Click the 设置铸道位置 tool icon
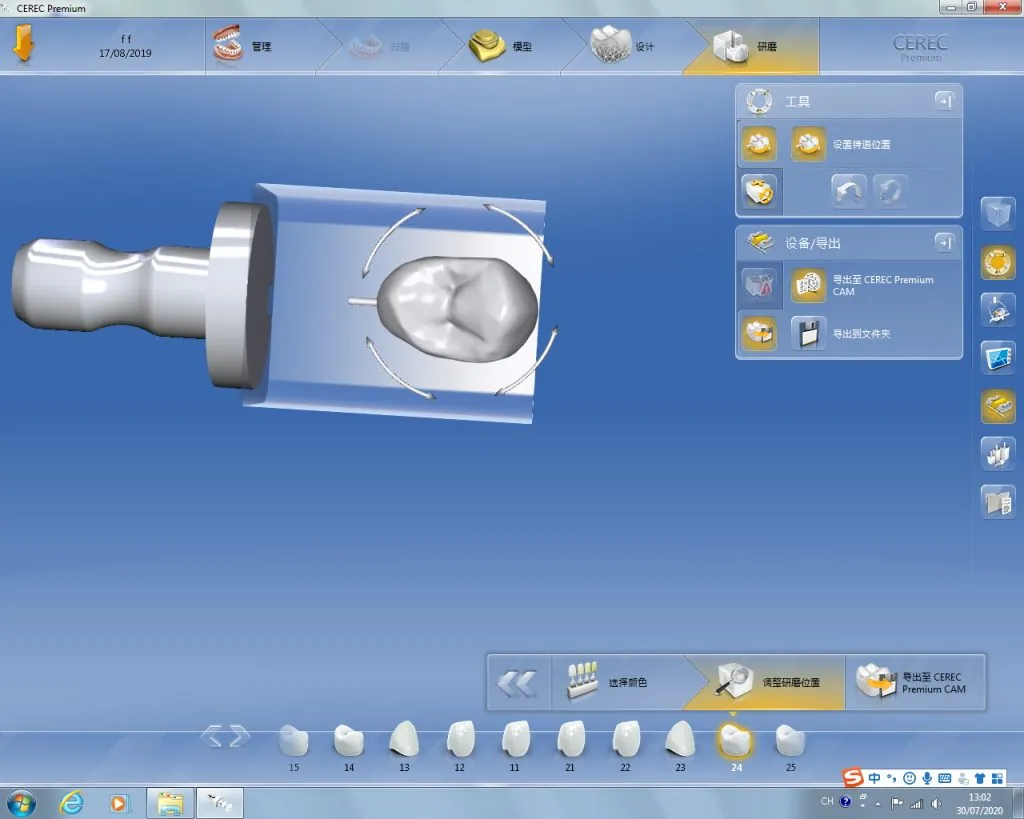The height and width of the screenshot is (819, 1024). point(808,144)
